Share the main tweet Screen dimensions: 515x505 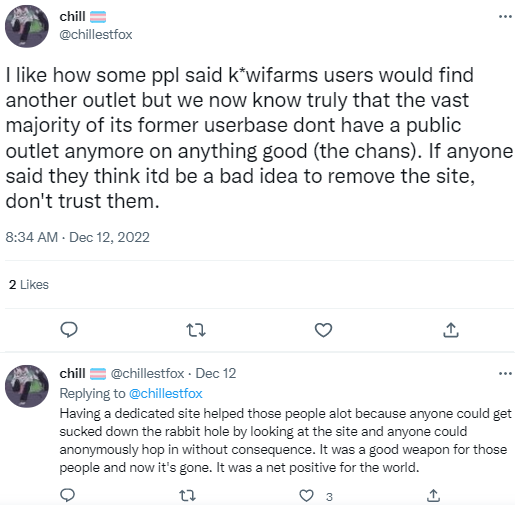451,330
